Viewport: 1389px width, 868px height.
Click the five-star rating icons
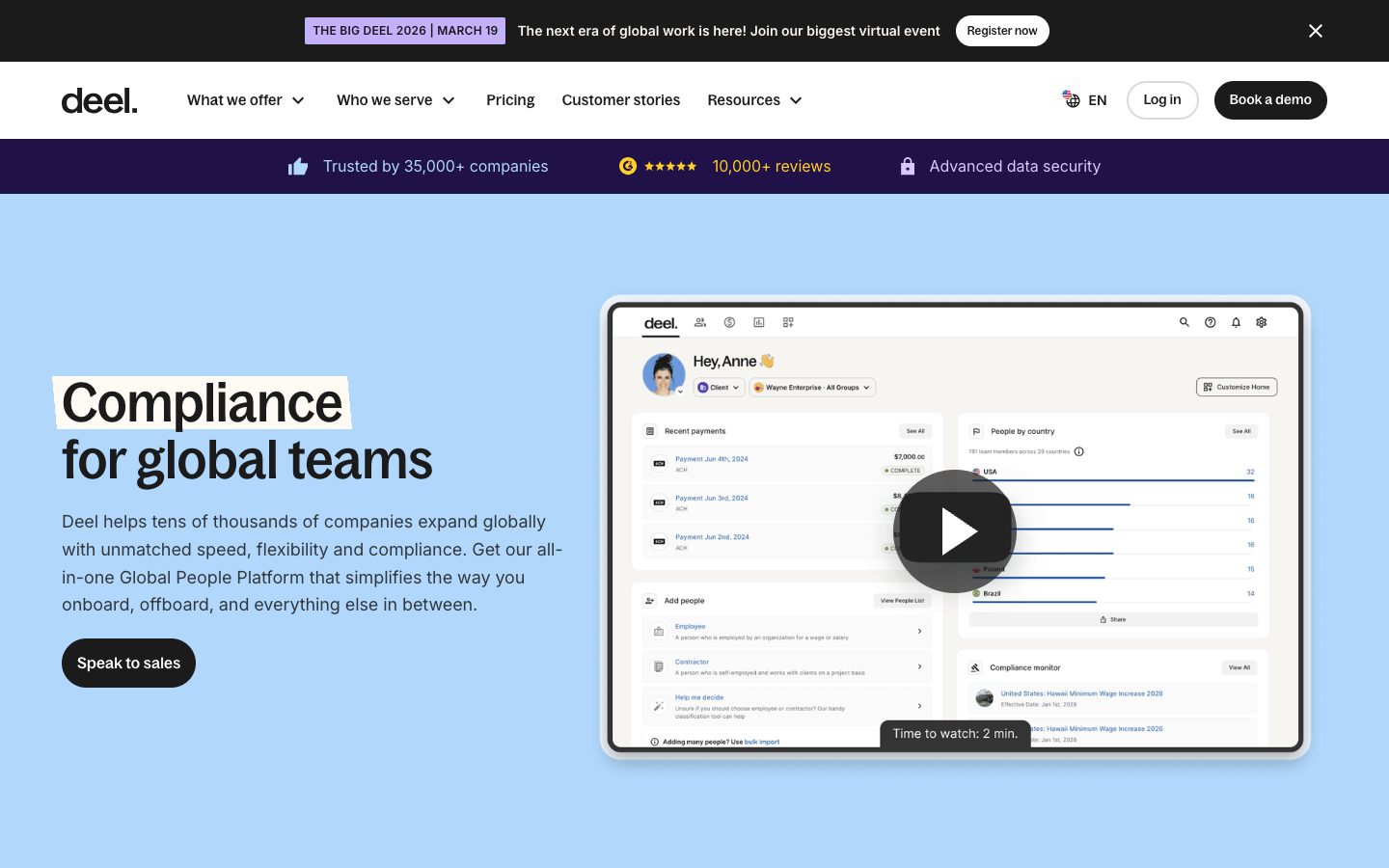point(670,167)
